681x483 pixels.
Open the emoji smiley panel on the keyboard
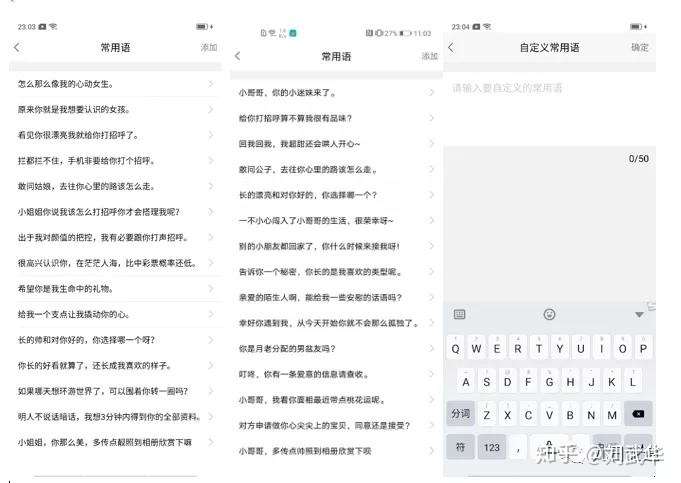(549, 314)
